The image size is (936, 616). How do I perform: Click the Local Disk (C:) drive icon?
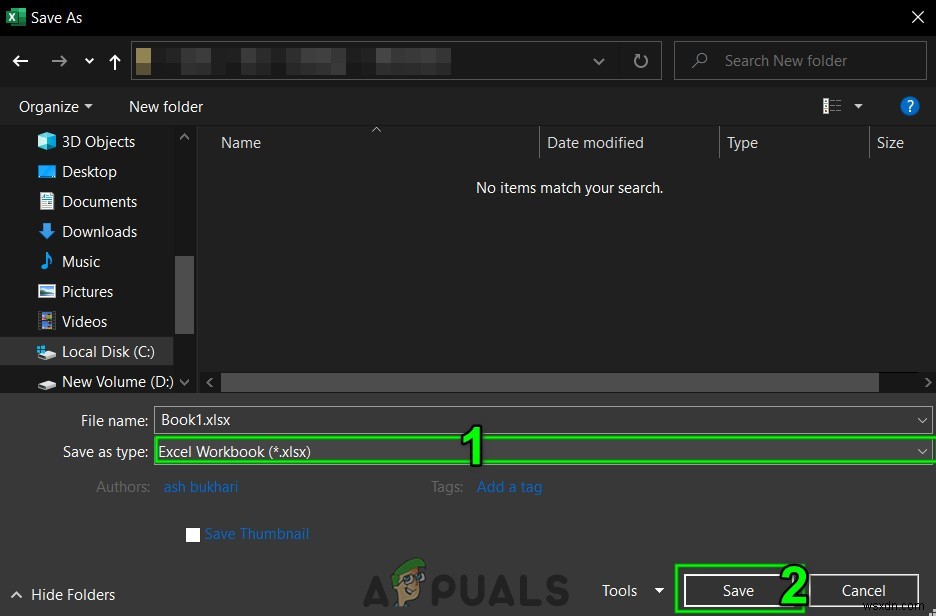[x=46, y=352]
